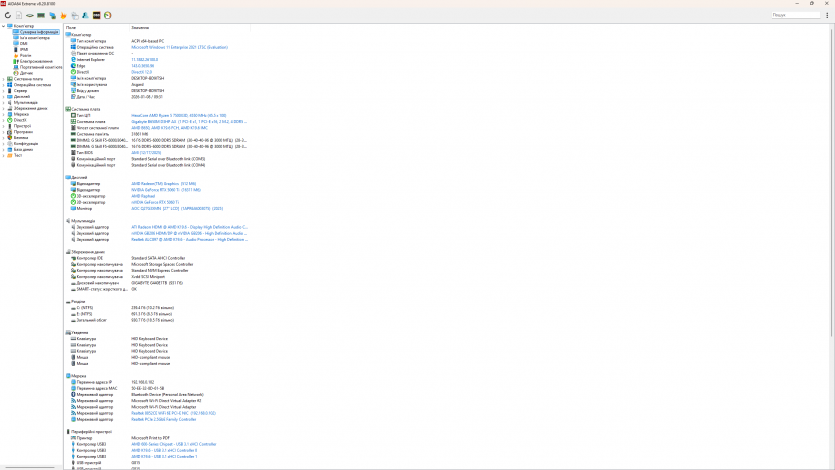The width and height of the screenshot is (835, 470).
Task: Open the Тест tree item
Action: point(17,155)
